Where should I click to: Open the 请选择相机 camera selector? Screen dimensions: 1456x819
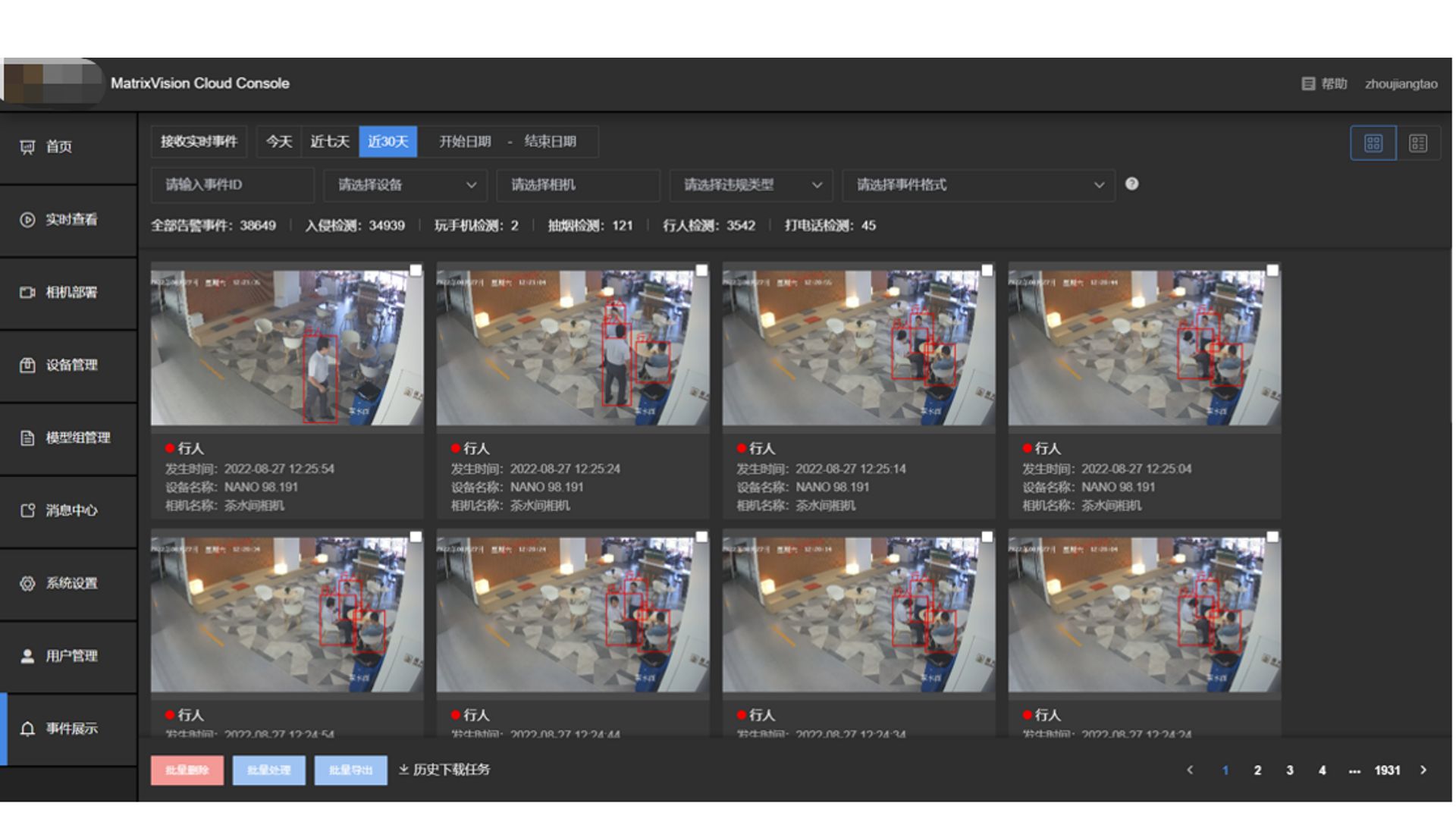(x=579, y=185)
